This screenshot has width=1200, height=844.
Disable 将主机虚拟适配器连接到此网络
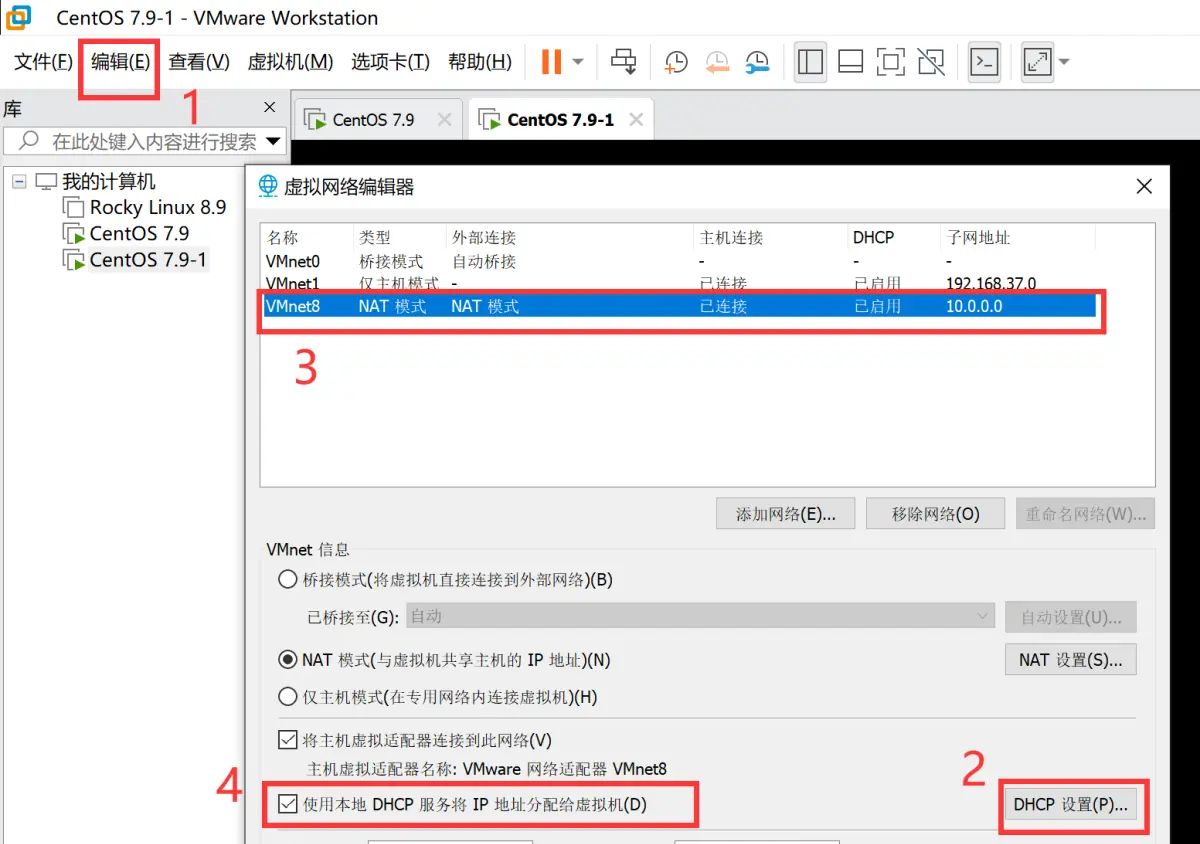point(288,741)
